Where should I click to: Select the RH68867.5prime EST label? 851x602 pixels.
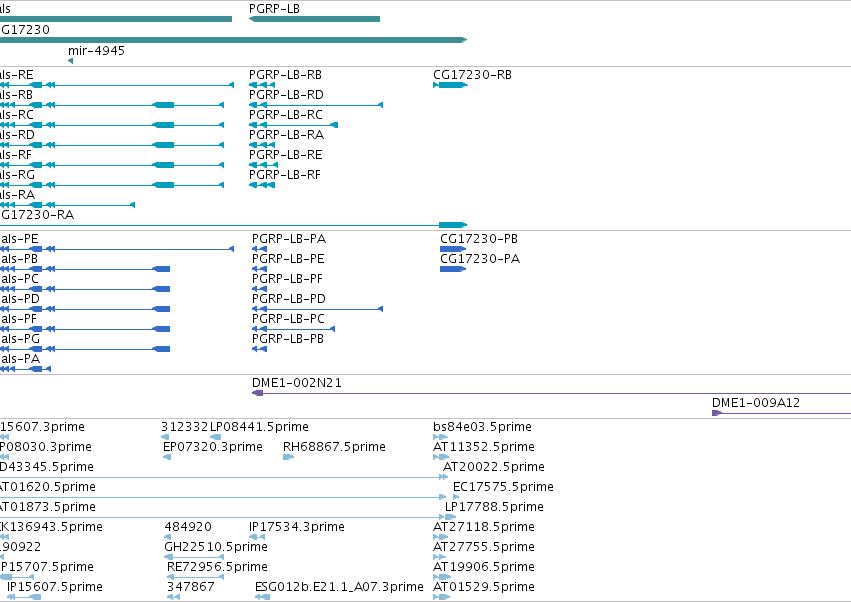[x=334, y=447]
